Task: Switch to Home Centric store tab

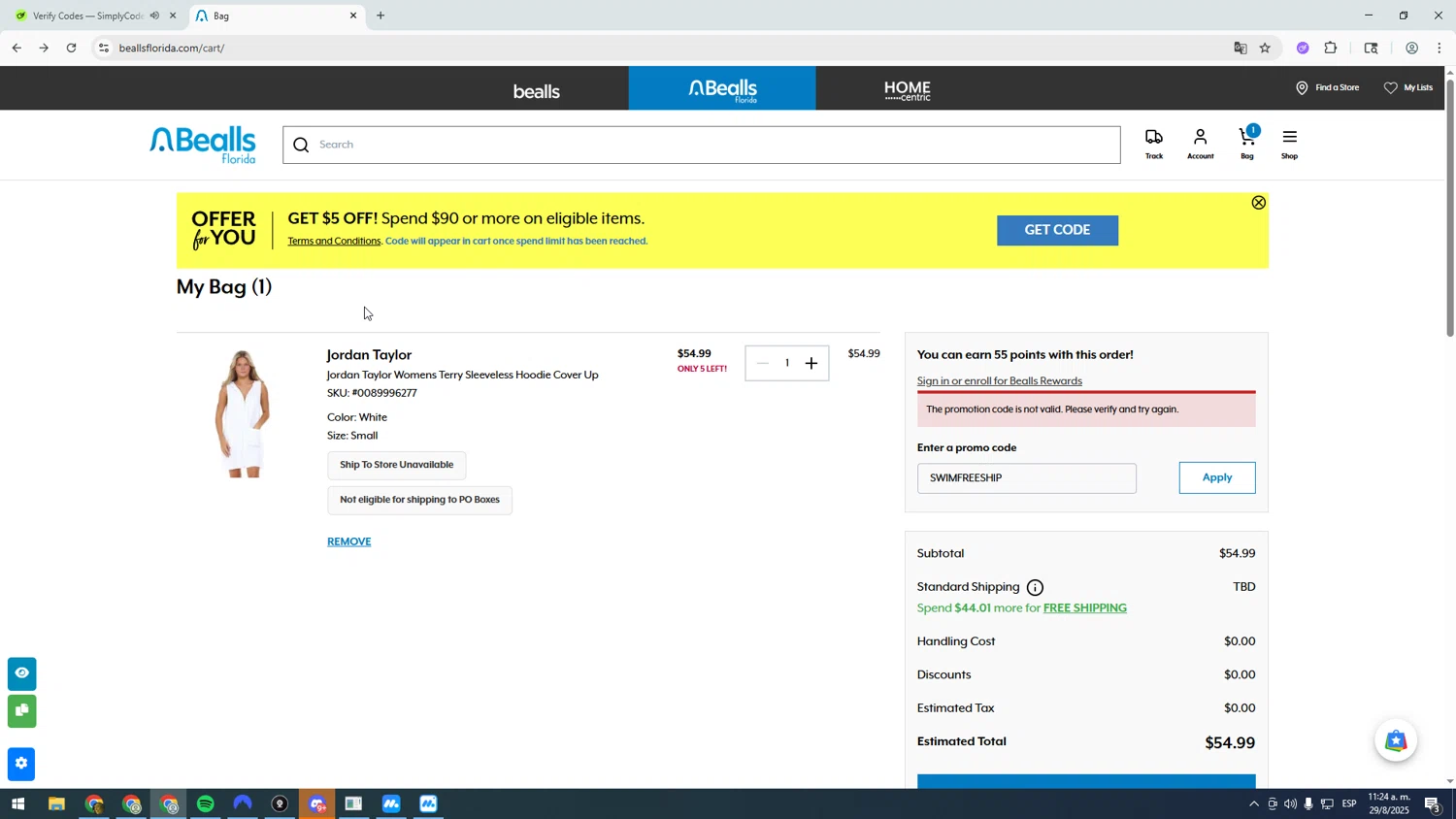Action: (909, 89)
